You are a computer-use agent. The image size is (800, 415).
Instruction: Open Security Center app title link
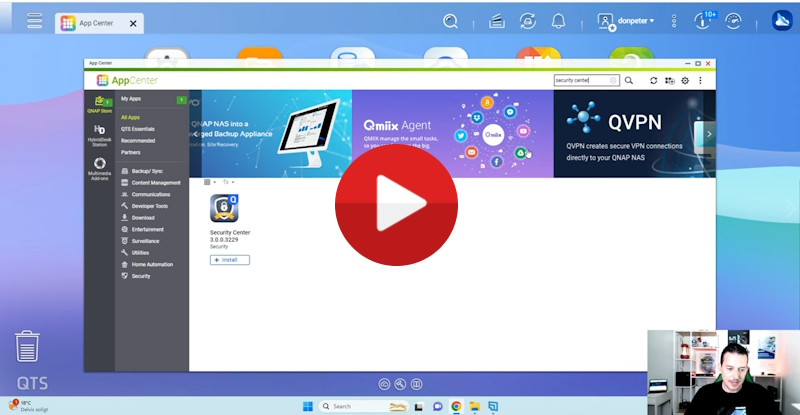pos(230,233)
